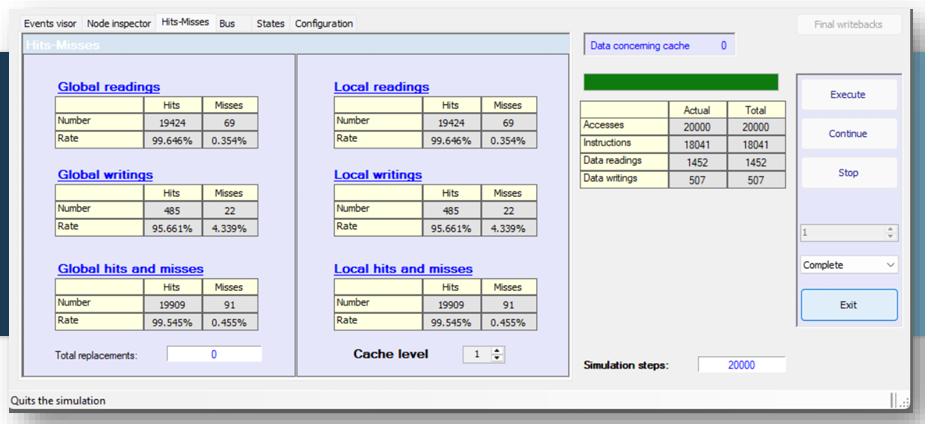Image resolution: width=925 pixels, height=424 pixels.
Task: Select Global writings misses number 22
Action: click(x=229, y=211)
